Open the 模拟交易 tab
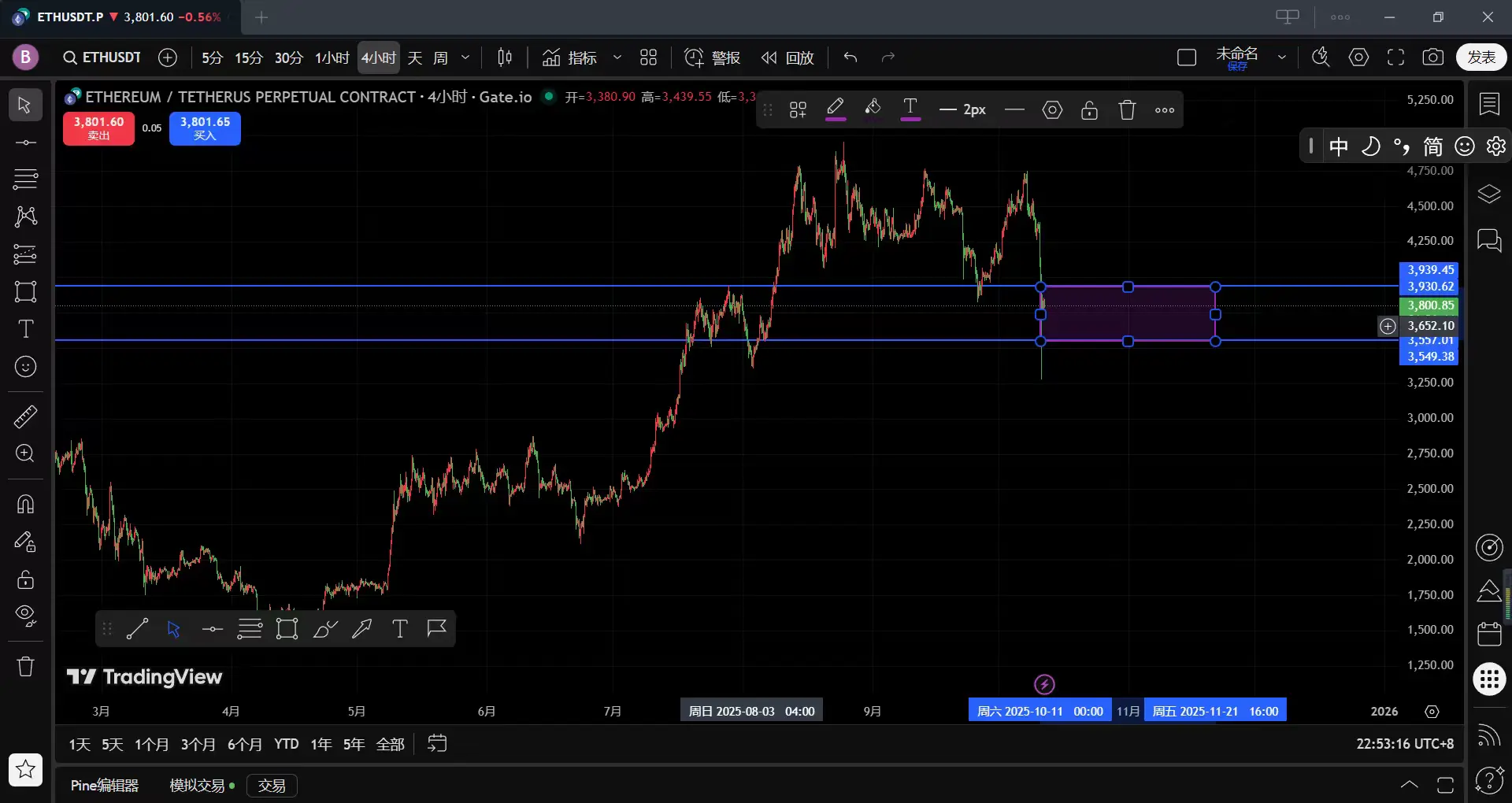Screen dimensions: 1512x803 [x=202, y=785]
